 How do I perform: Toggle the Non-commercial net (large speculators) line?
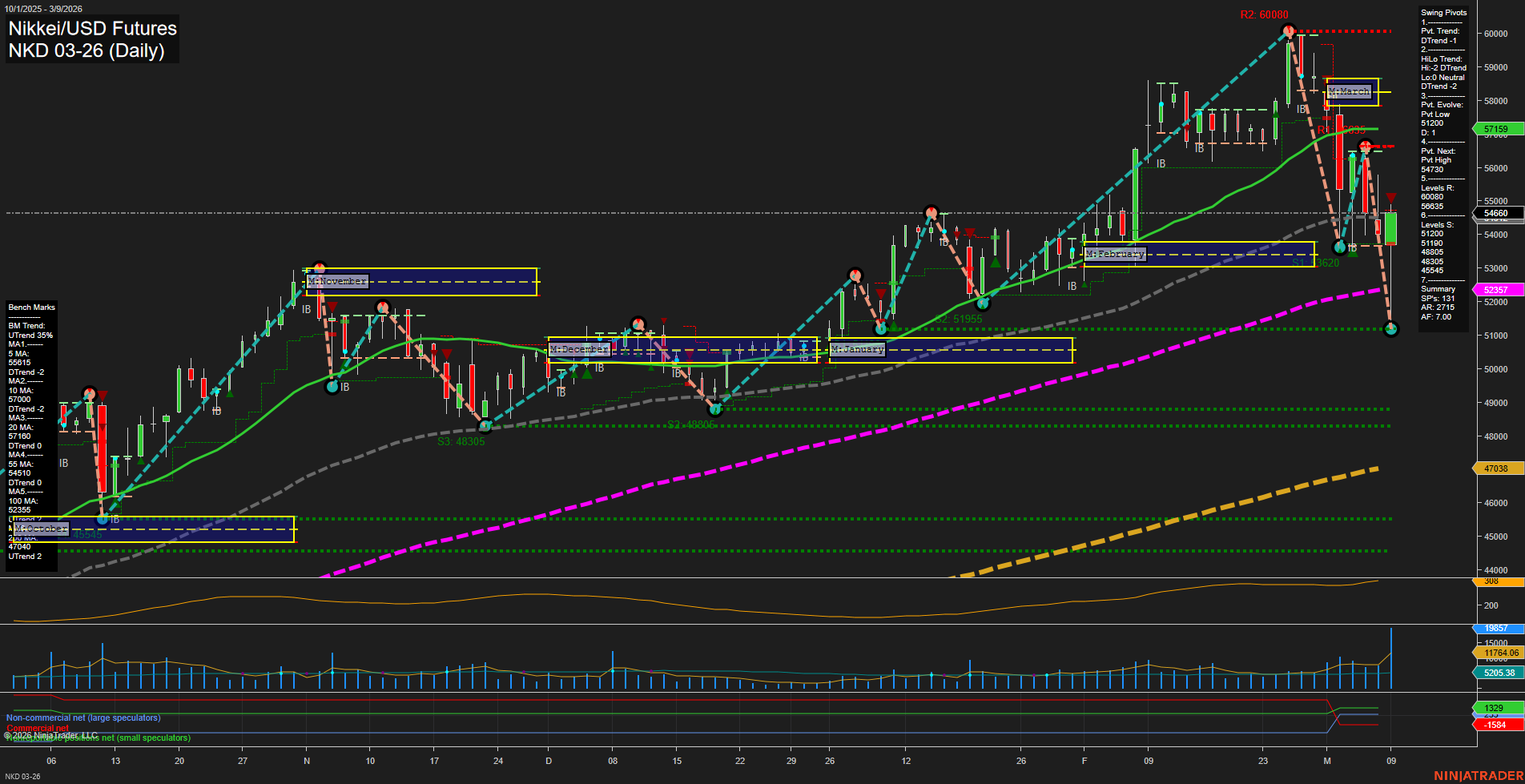coord(83,718)
